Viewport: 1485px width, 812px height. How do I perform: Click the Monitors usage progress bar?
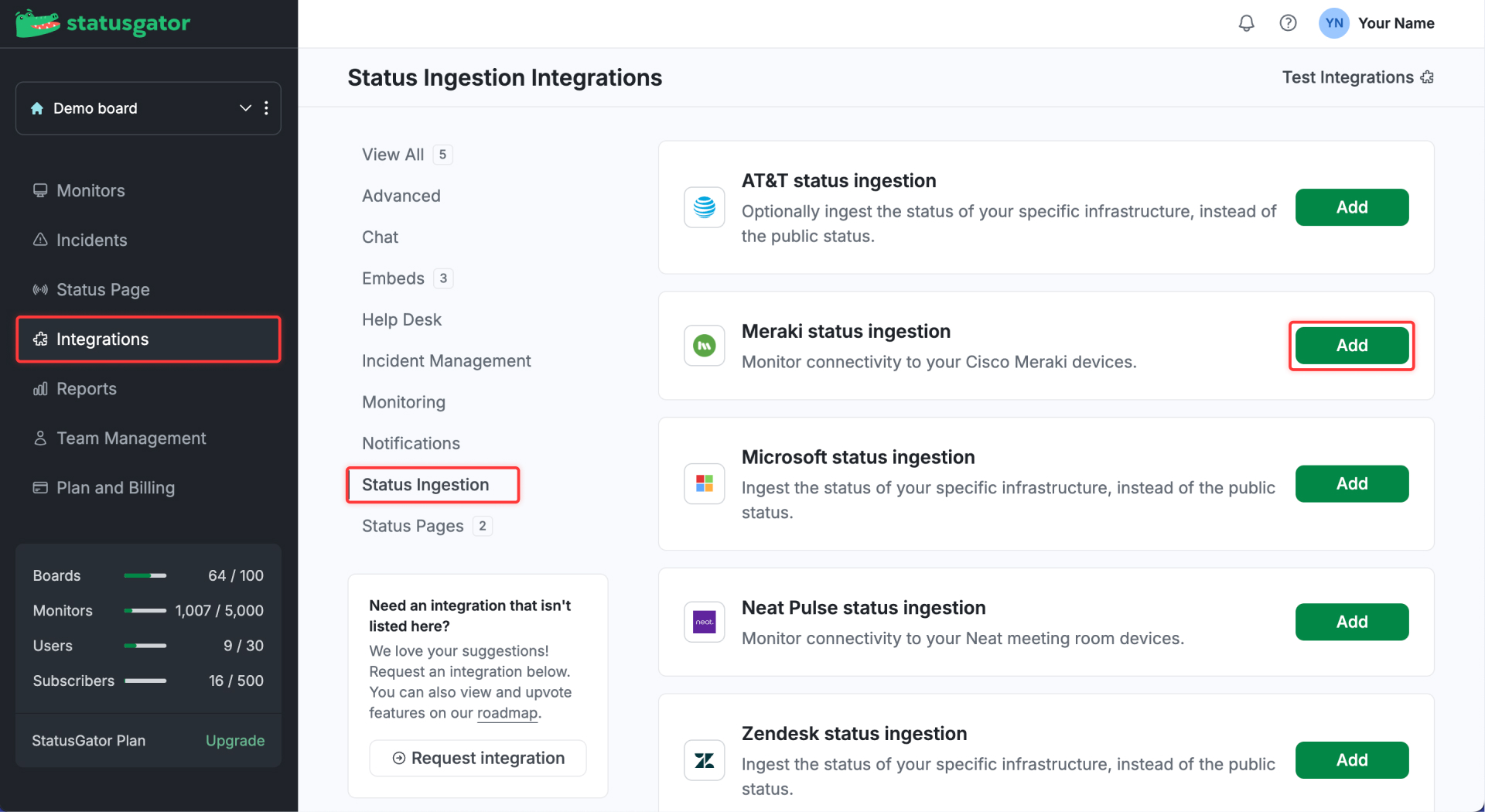point(145,611)
